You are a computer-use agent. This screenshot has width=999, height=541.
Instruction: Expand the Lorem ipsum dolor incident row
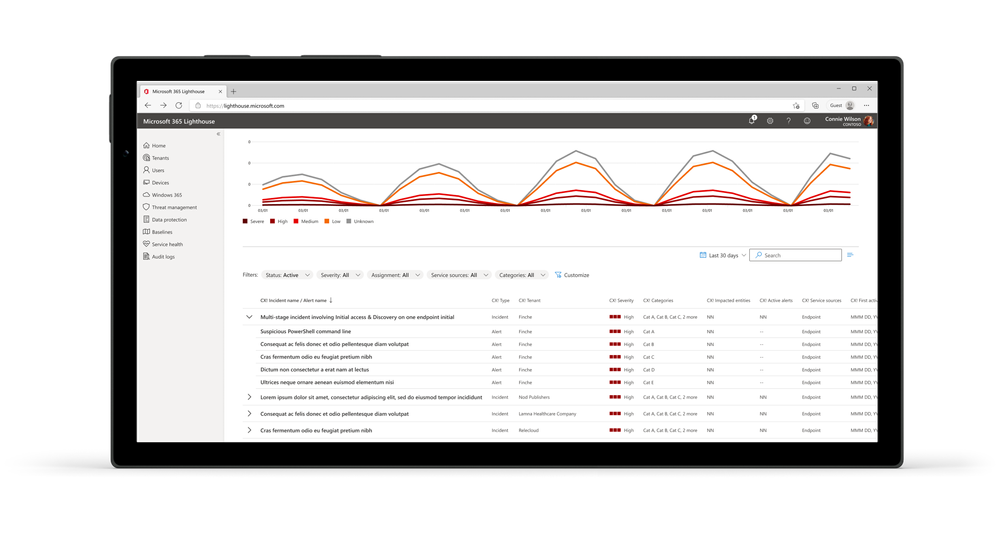[x=249, y=397]
